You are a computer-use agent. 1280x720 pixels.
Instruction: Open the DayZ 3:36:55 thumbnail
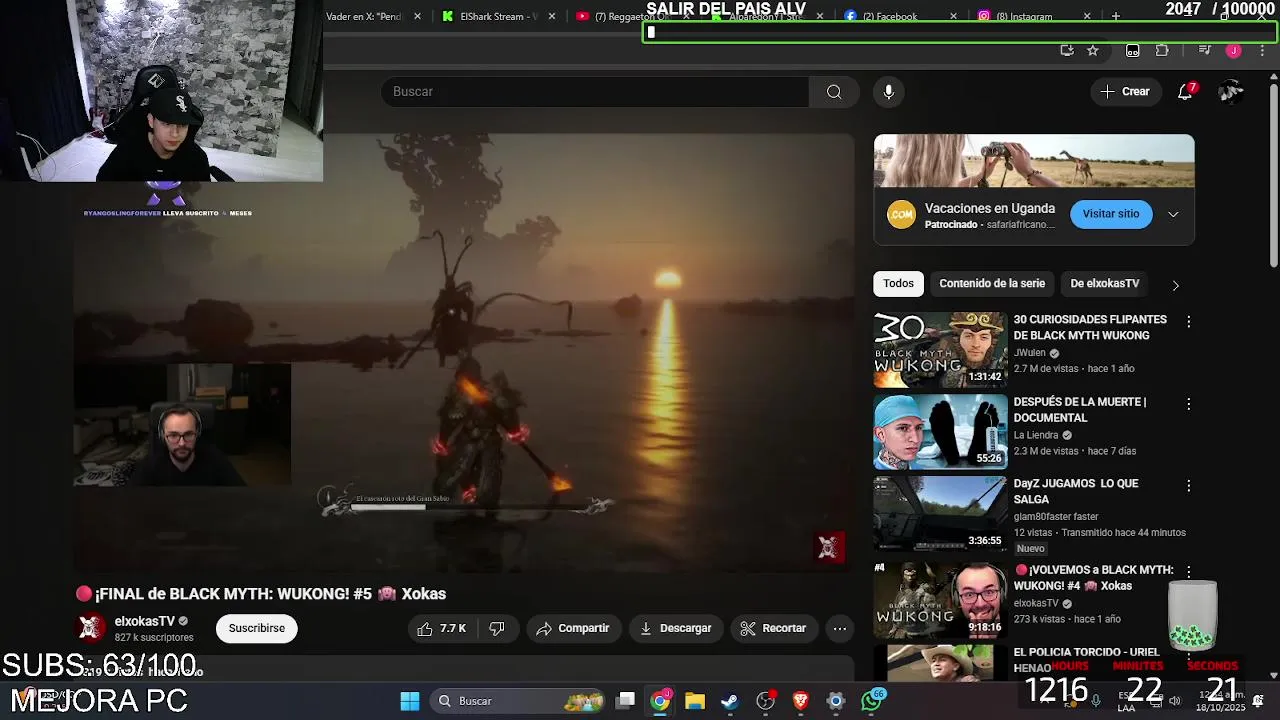[940, 513]
